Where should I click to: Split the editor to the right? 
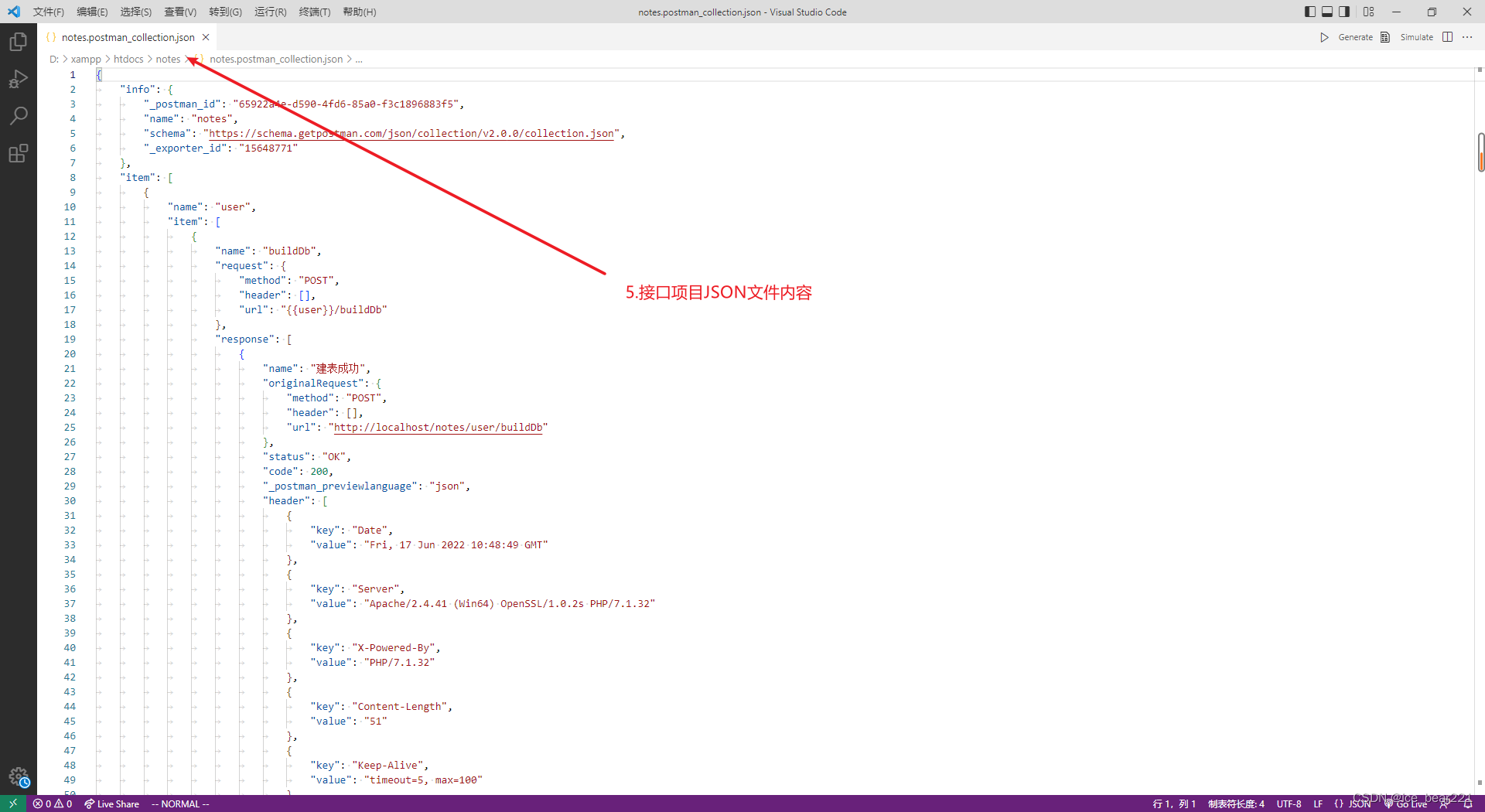pos(1447,37)
